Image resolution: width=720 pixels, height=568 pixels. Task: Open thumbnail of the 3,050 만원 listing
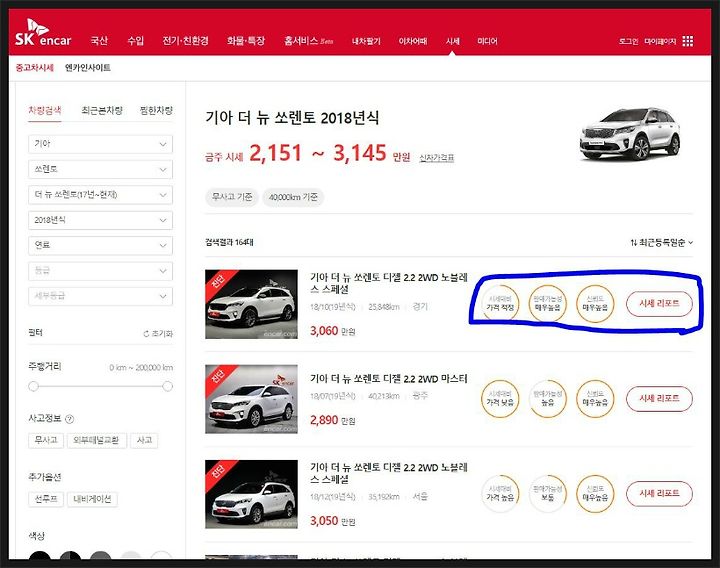[251, 494]
